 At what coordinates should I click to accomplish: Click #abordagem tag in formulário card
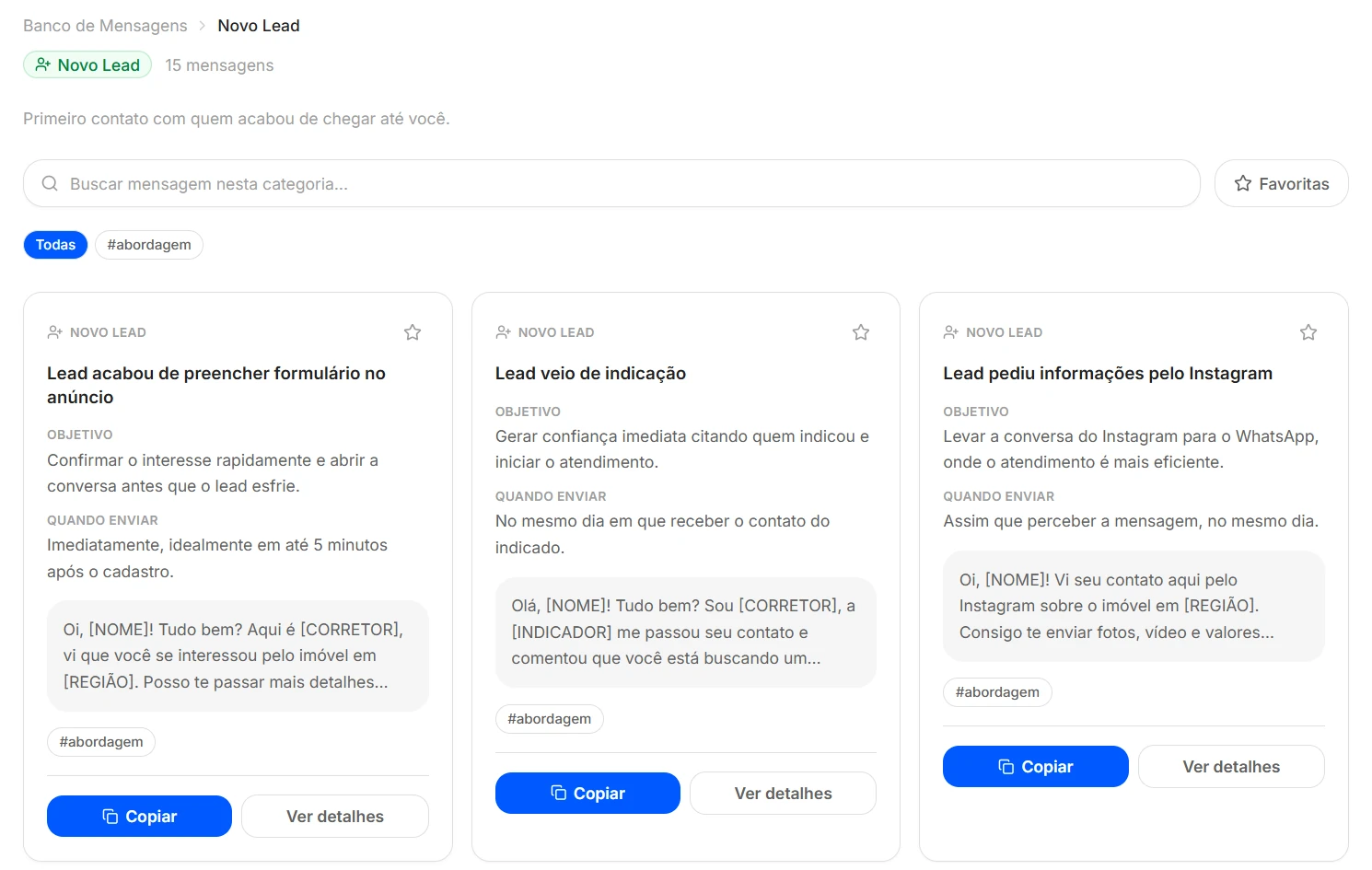tap(101, 742)
